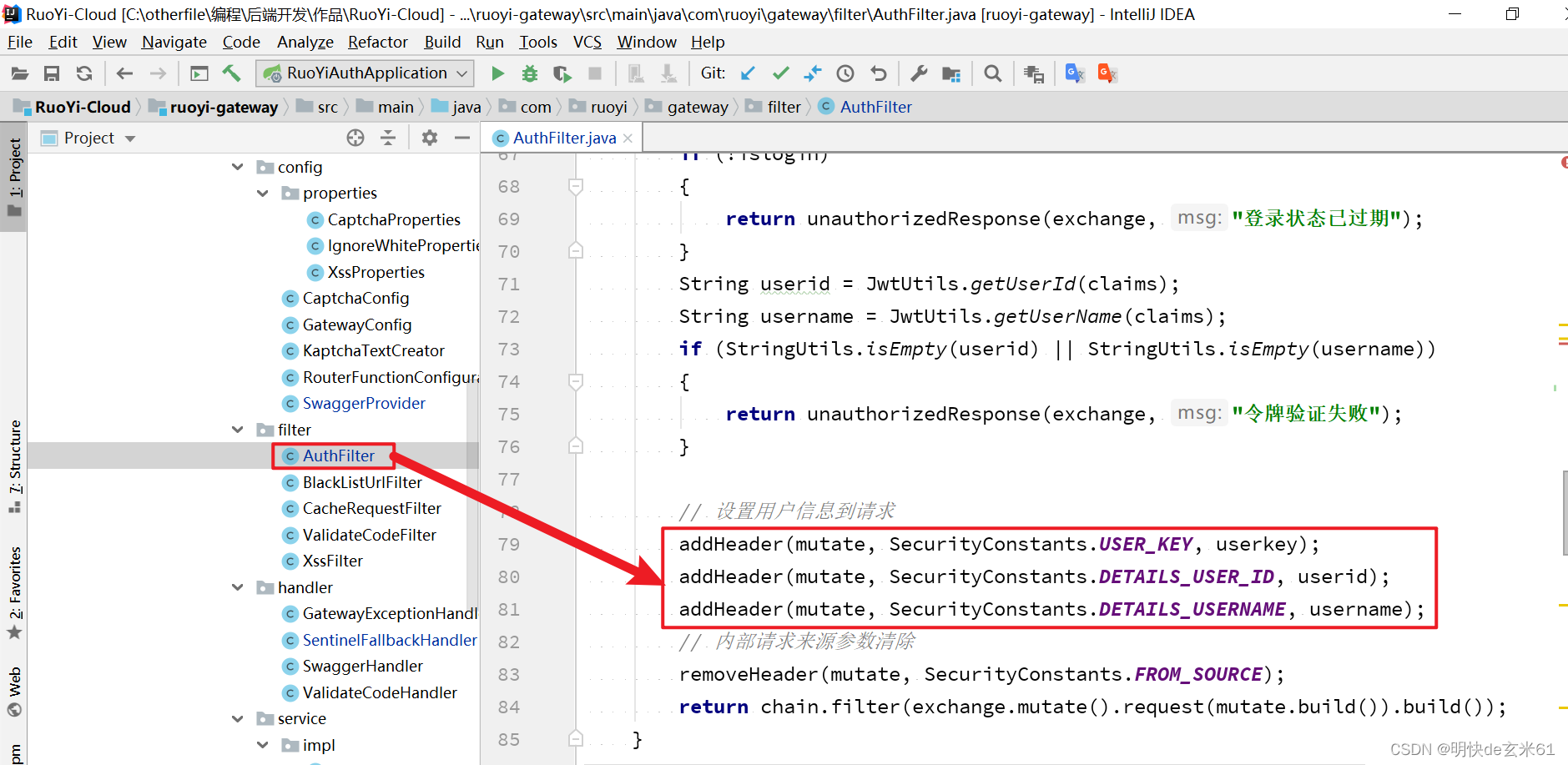Image resolution: width=1568 pixels, height=765 pixels.
Task: Toggle the 7: Structure tool window
Action: click(14, 466)
